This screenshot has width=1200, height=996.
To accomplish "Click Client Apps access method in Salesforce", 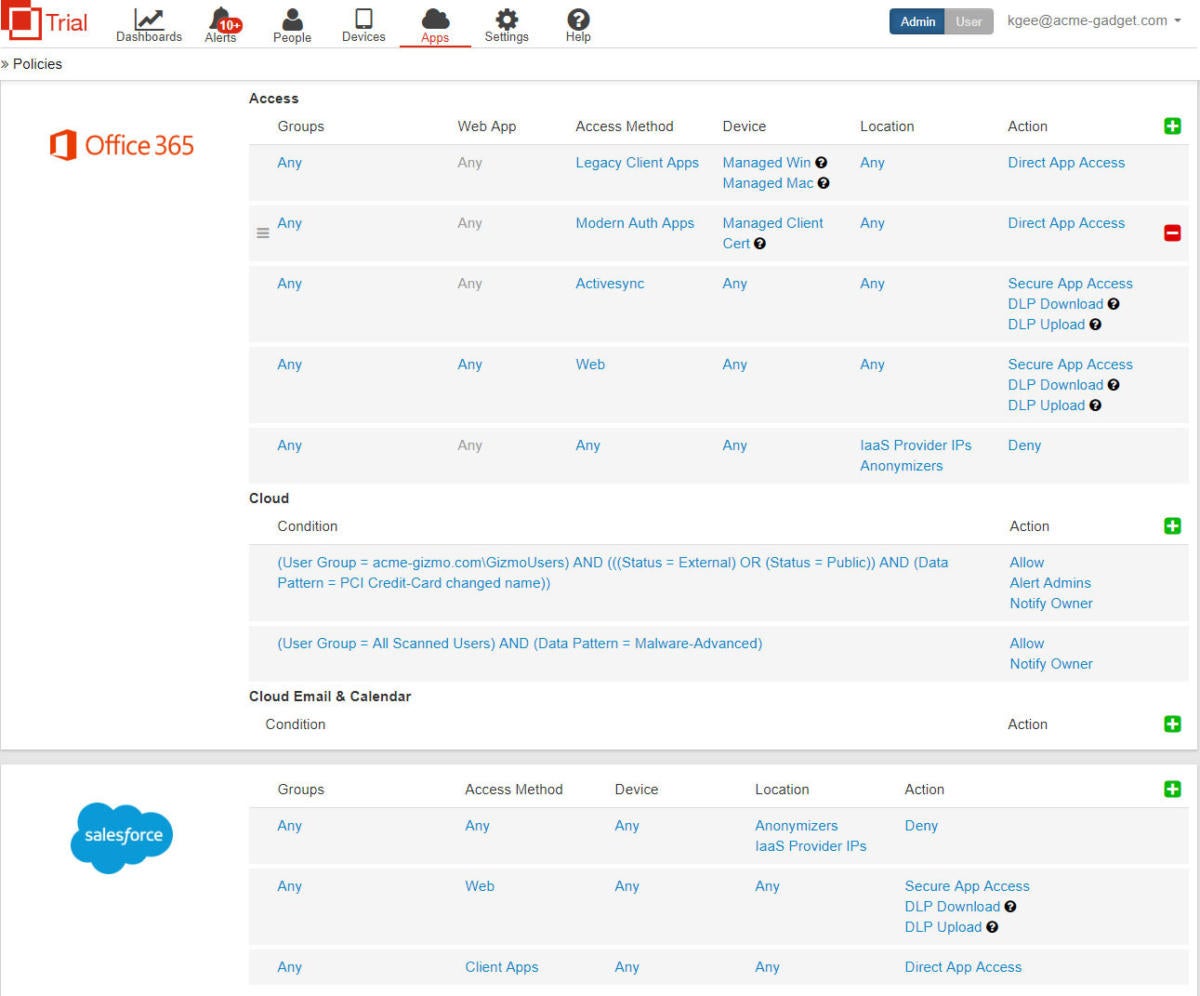I will [x=501, y=967].
